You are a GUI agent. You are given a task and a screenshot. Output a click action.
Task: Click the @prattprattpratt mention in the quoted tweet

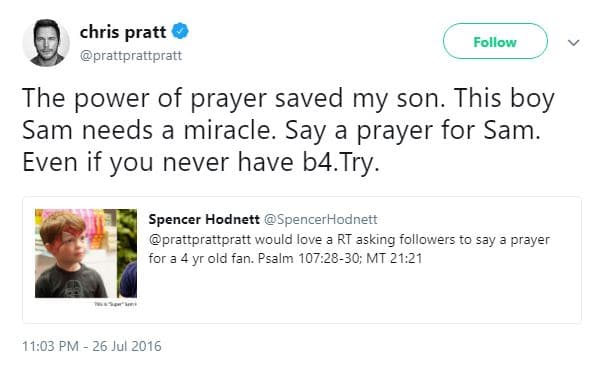200,240
